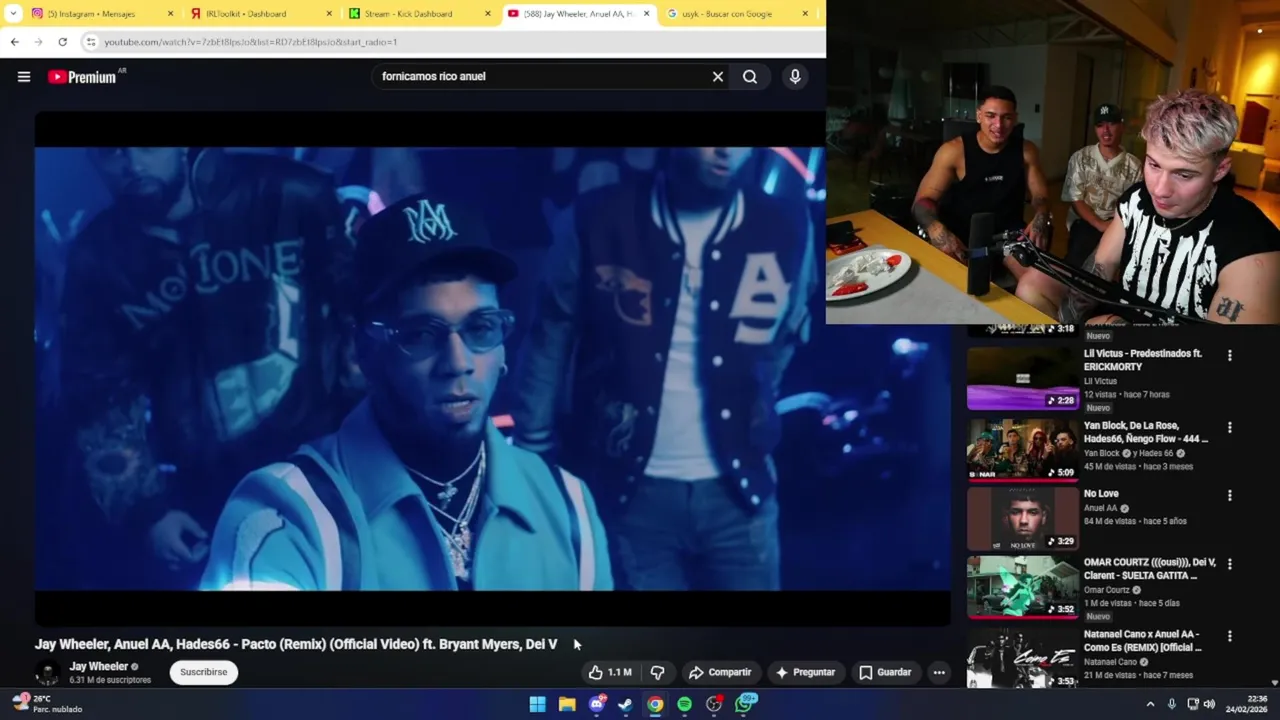
Task: Click the taskbar microphone tray icon
Action: [1171, 704]
